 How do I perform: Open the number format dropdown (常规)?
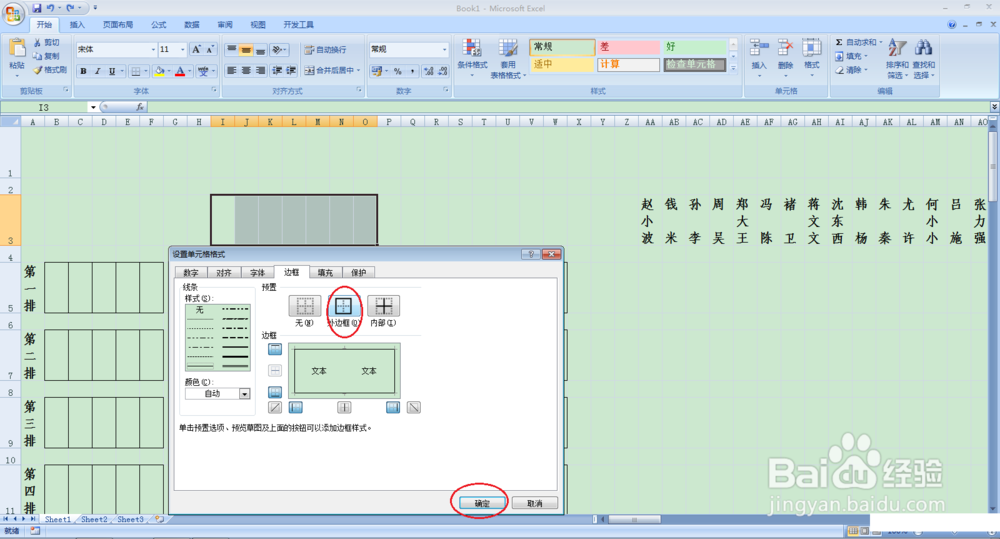click(x=445, y=49)
